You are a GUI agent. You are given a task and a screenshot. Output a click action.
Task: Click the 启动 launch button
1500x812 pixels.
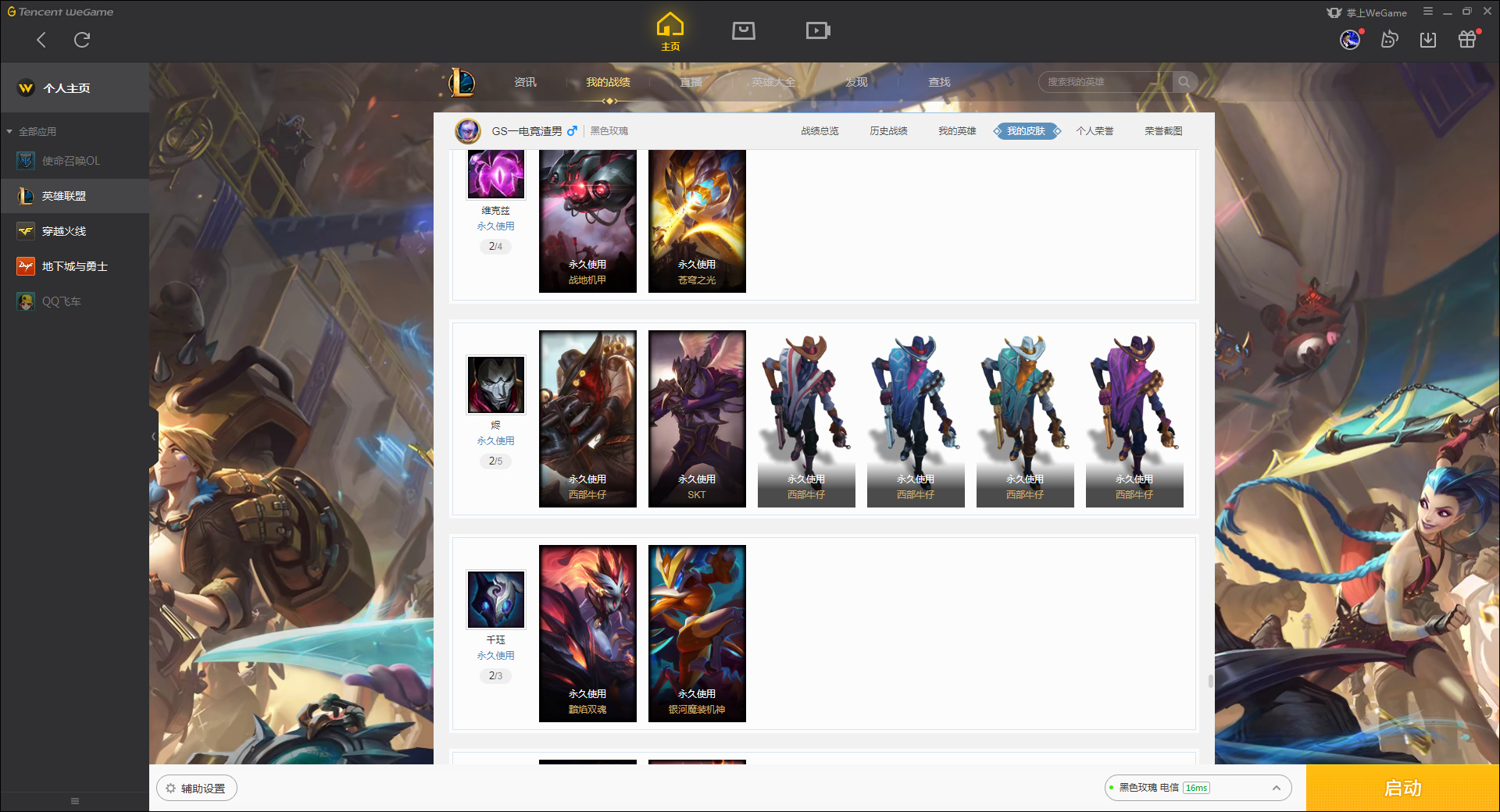1402,788
